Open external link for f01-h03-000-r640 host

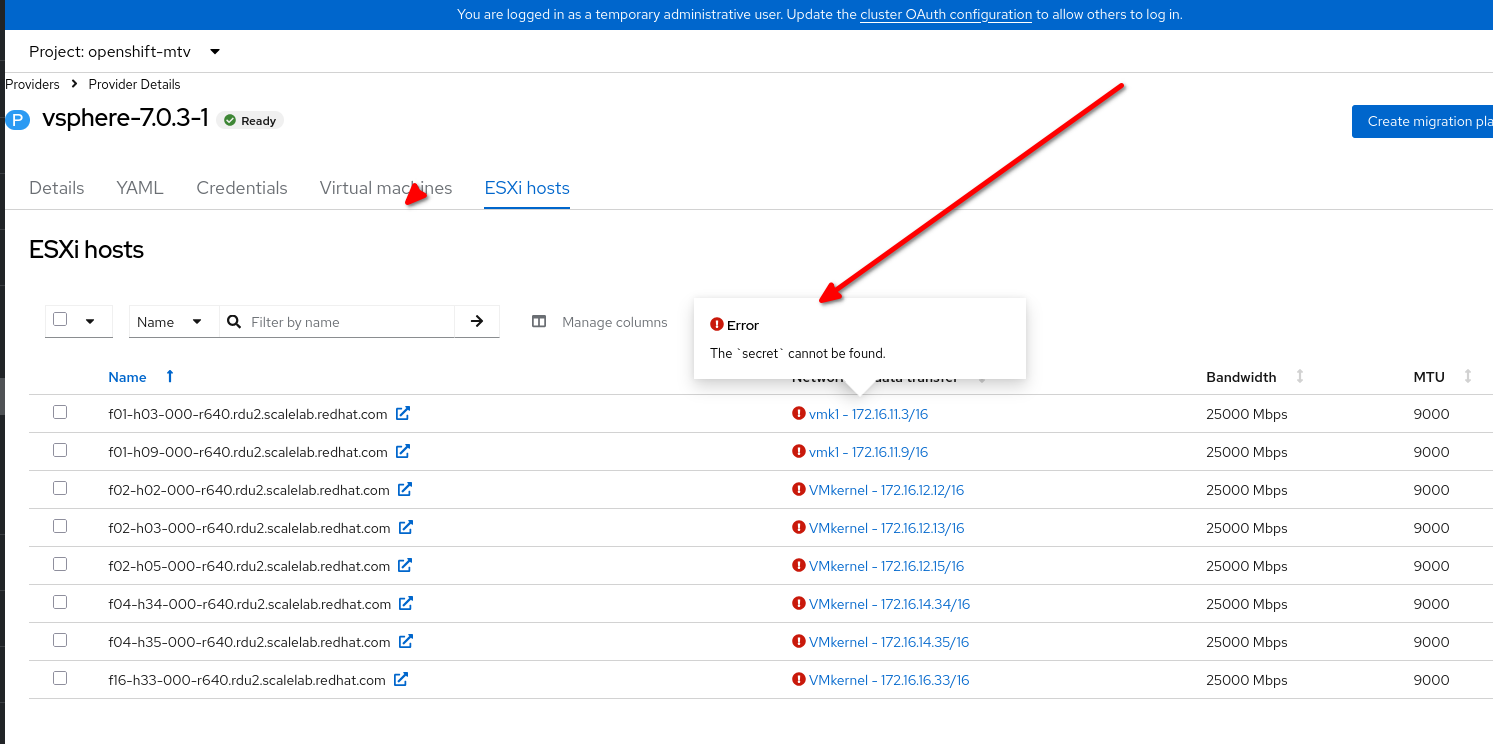(403, 413)
